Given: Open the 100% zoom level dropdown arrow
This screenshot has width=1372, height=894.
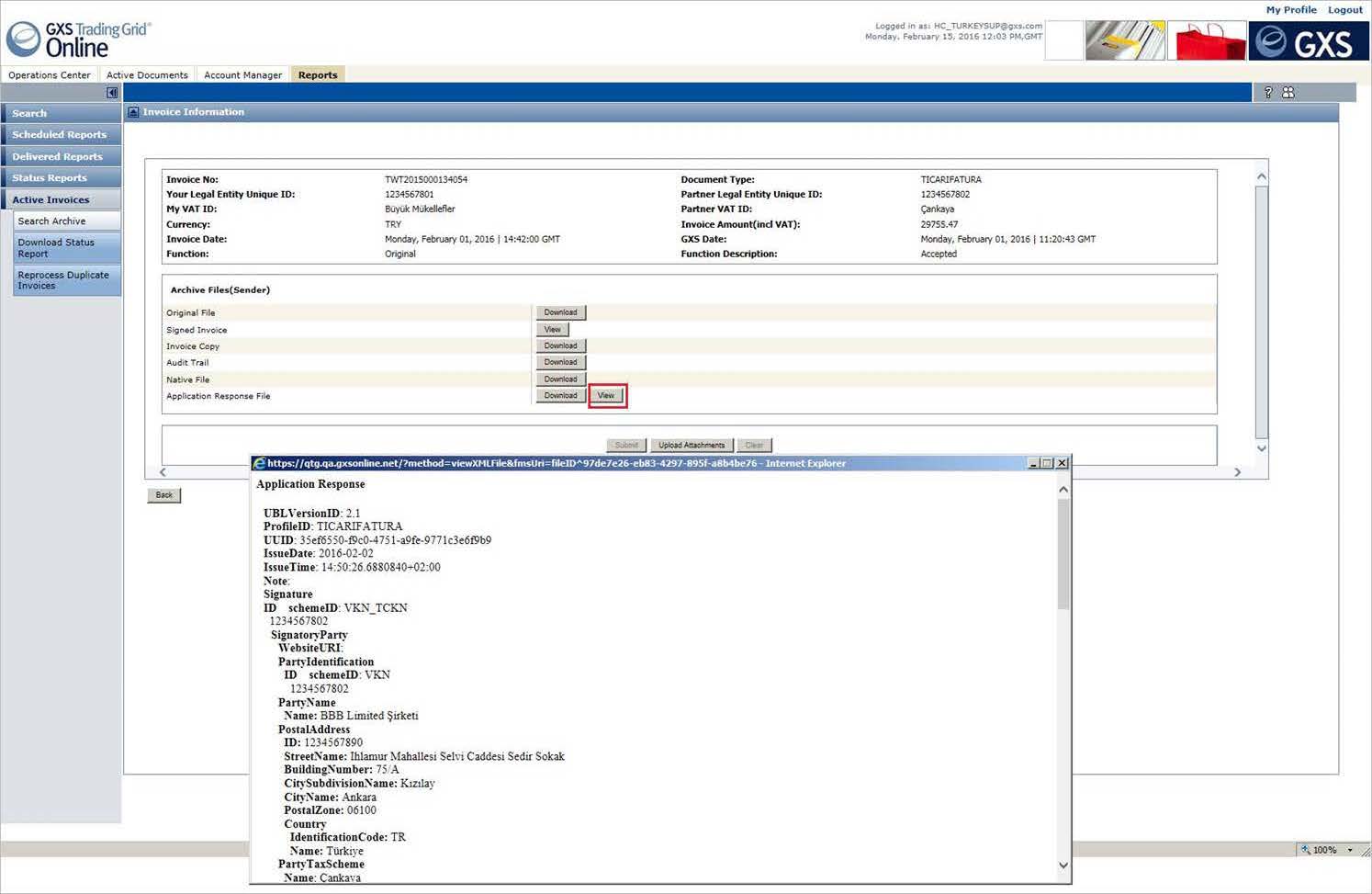Looking at the screenshot, I should (x=1350, y=850).
